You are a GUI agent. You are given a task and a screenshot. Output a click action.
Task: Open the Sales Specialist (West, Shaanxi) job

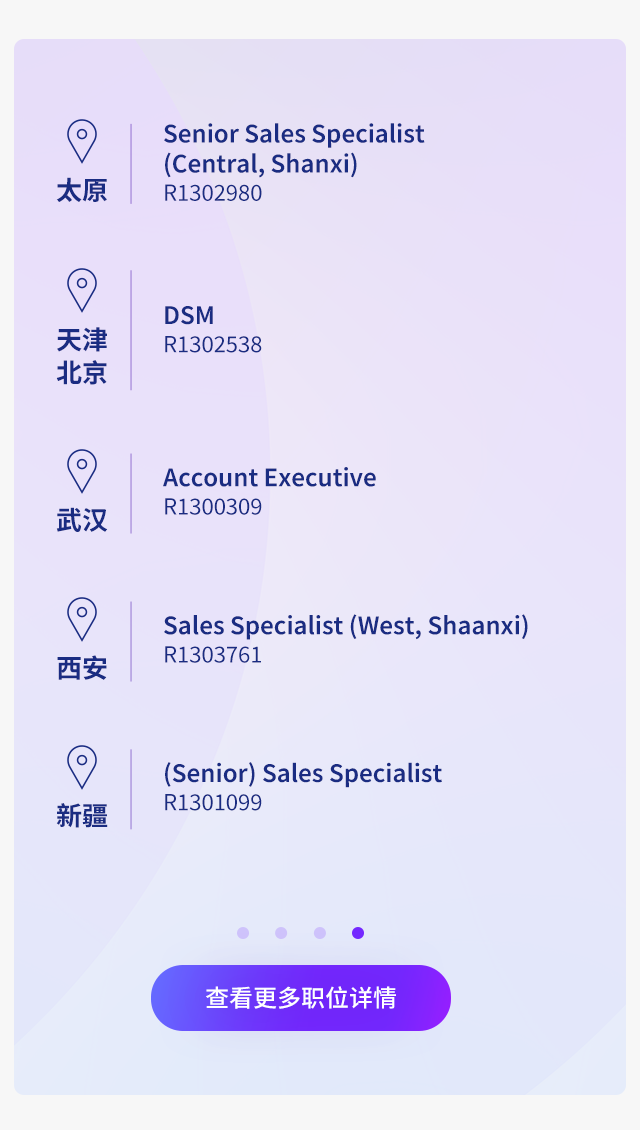(346, 625)
